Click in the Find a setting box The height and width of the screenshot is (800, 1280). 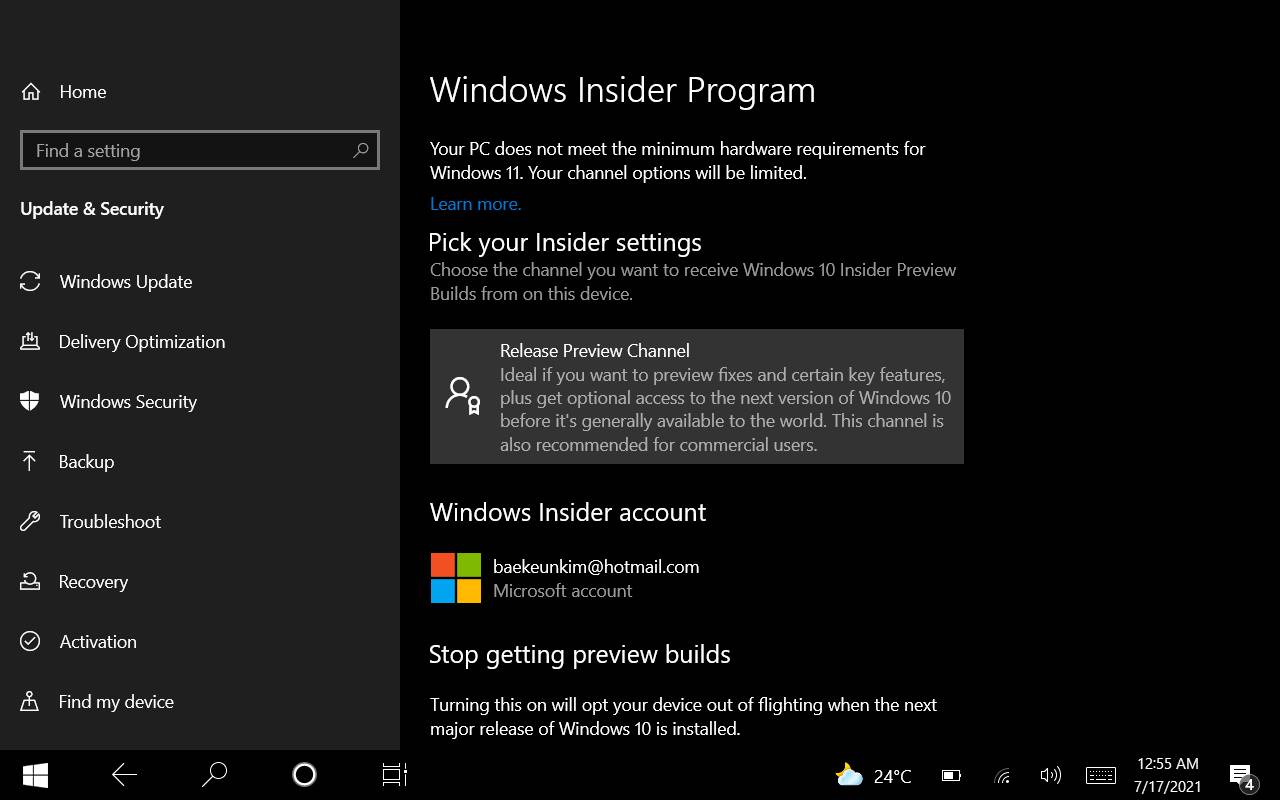click(200, 150)
